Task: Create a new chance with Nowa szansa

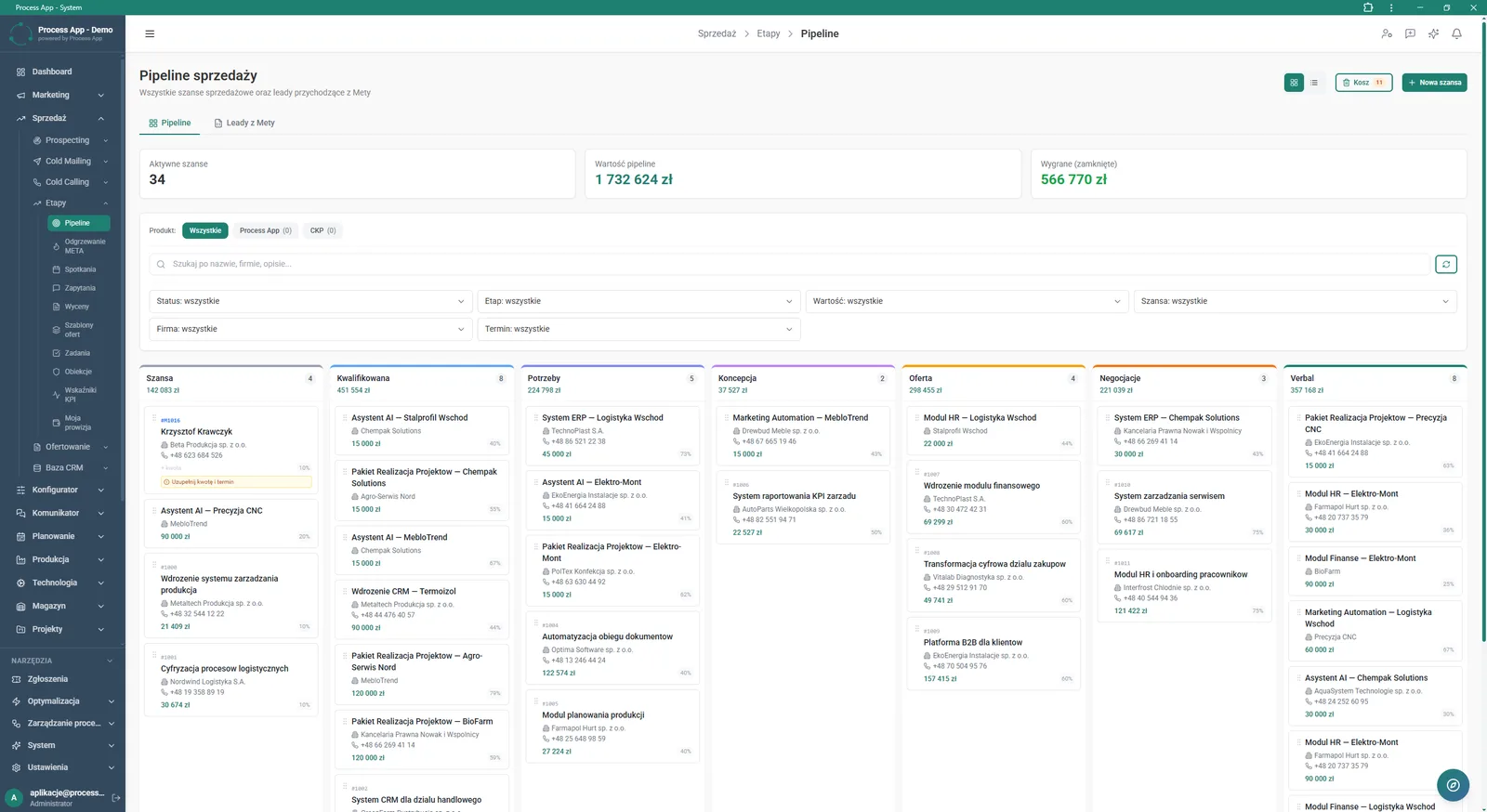Action: coord(1434,83)
